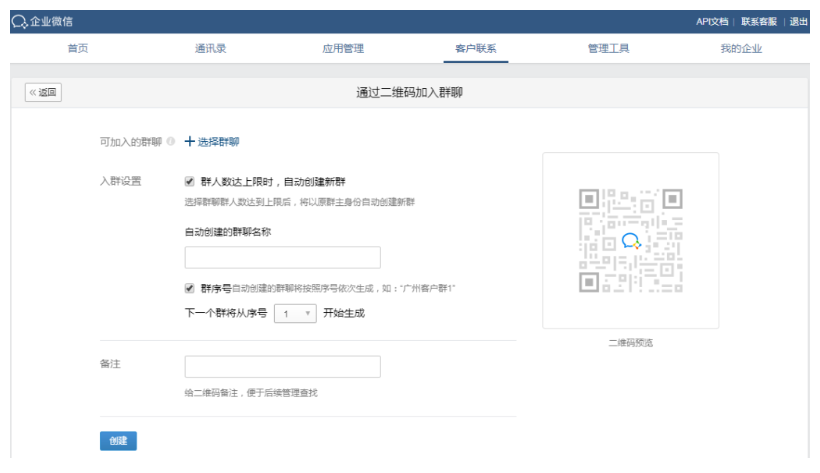Click the 联系客服 link

click(x=759, y=21)
